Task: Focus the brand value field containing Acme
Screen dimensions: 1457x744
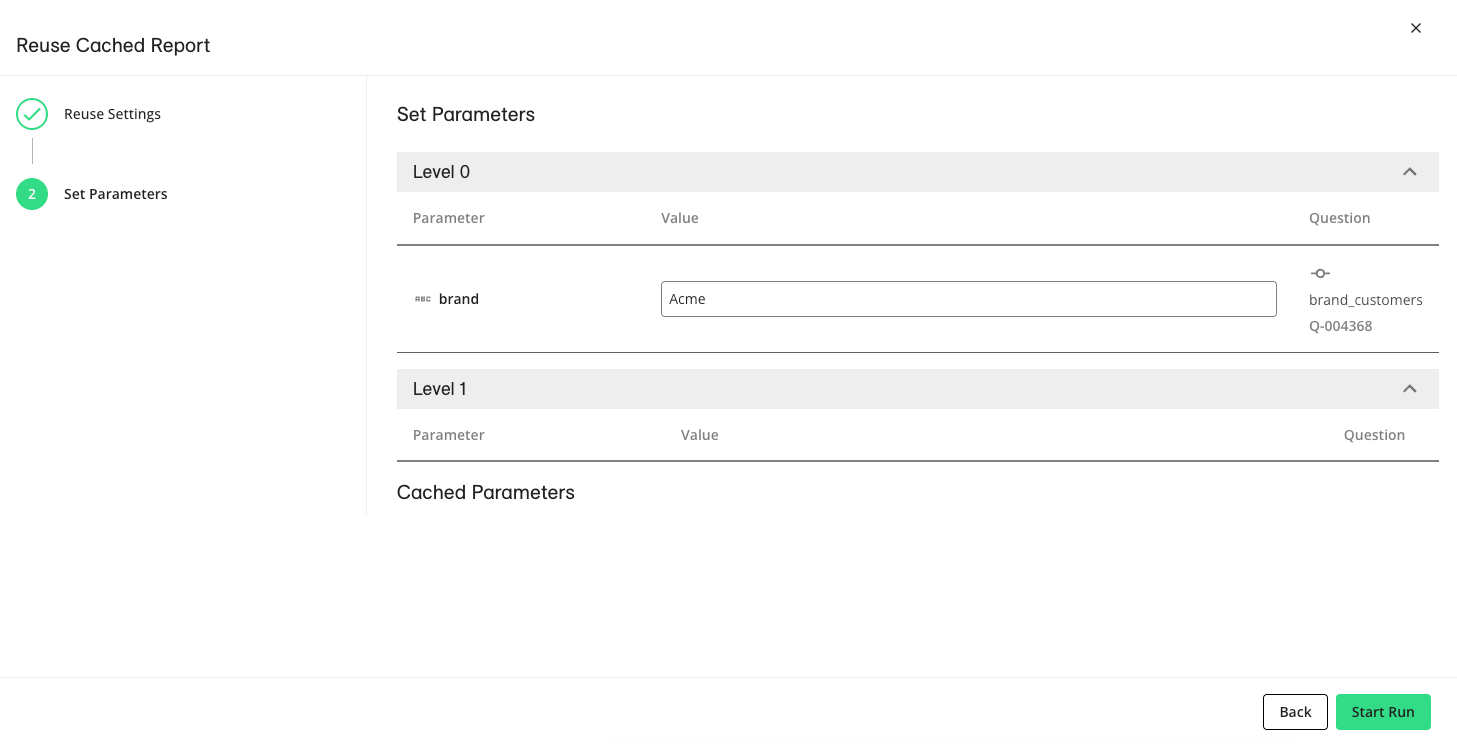Action: tap(968, 299)
